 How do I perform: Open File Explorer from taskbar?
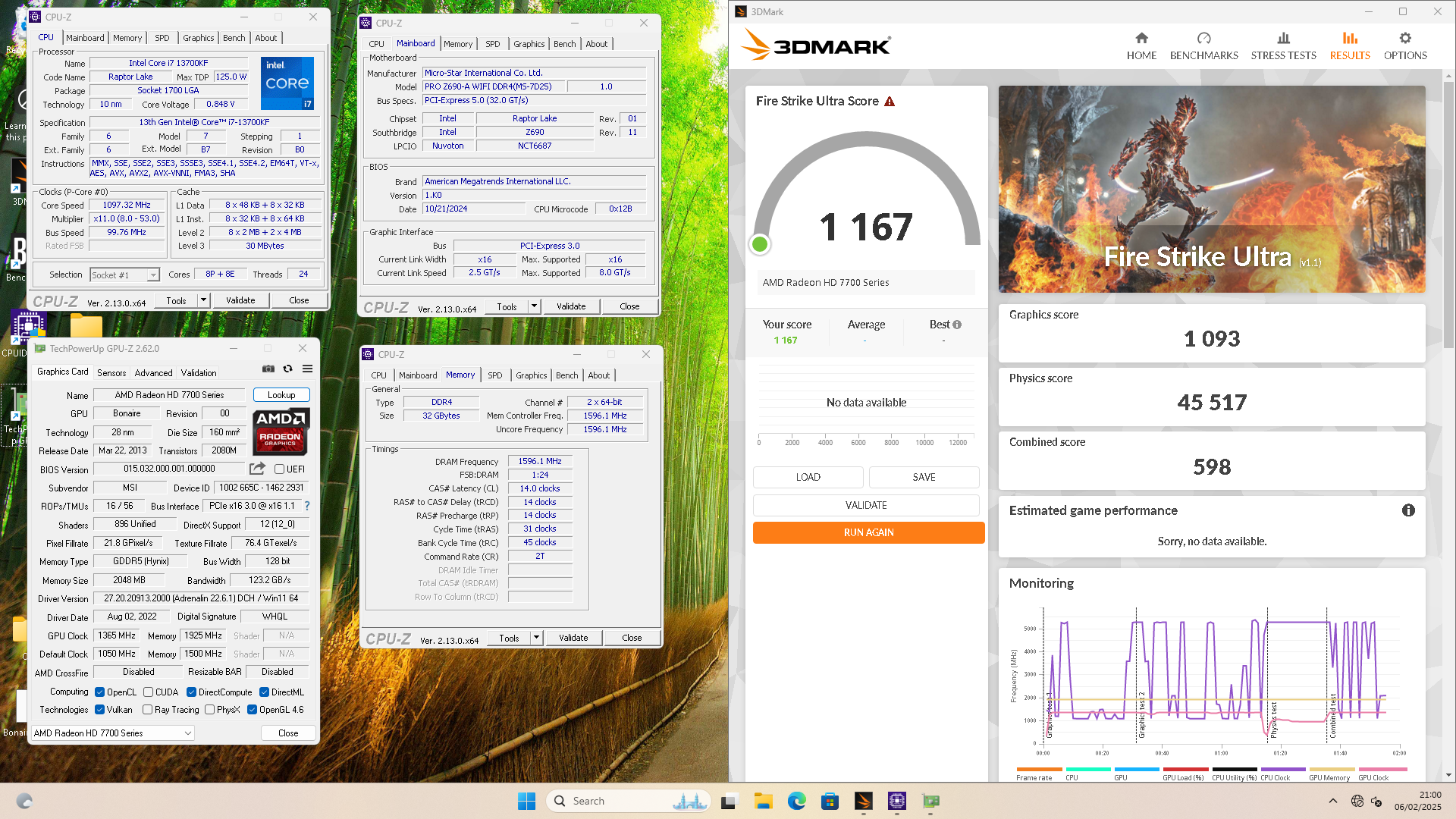point(763,801)
